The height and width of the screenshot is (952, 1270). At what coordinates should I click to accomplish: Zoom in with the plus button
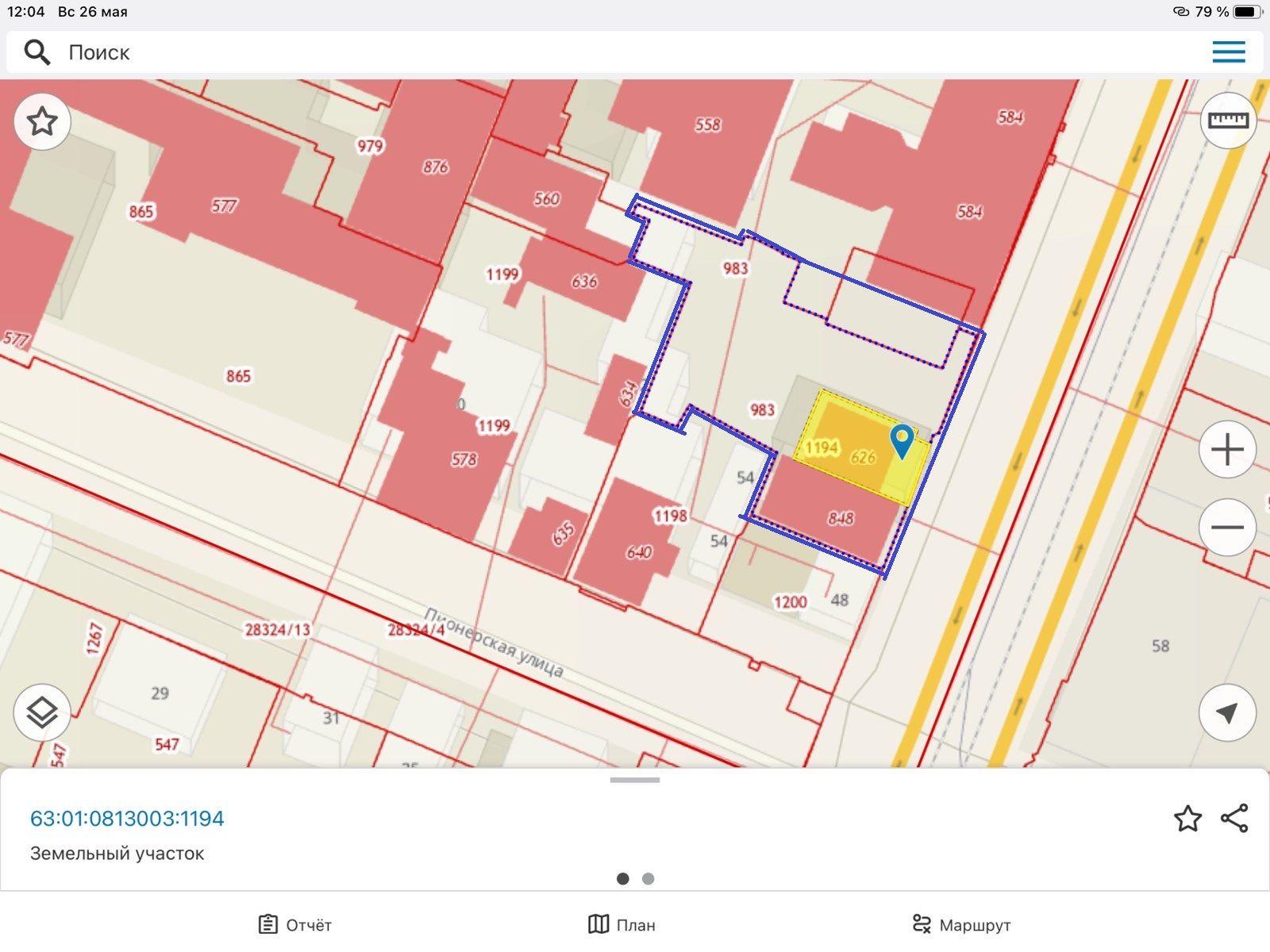coord(1227,450)
